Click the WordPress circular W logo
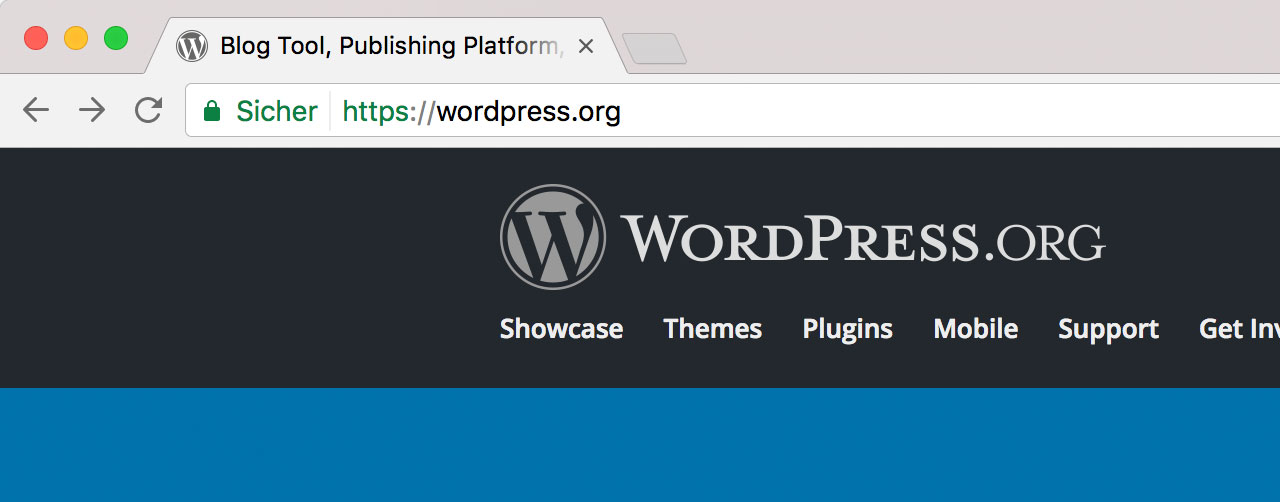The width and height of the screenshot is (1280, 502). [x=553, y=237]
